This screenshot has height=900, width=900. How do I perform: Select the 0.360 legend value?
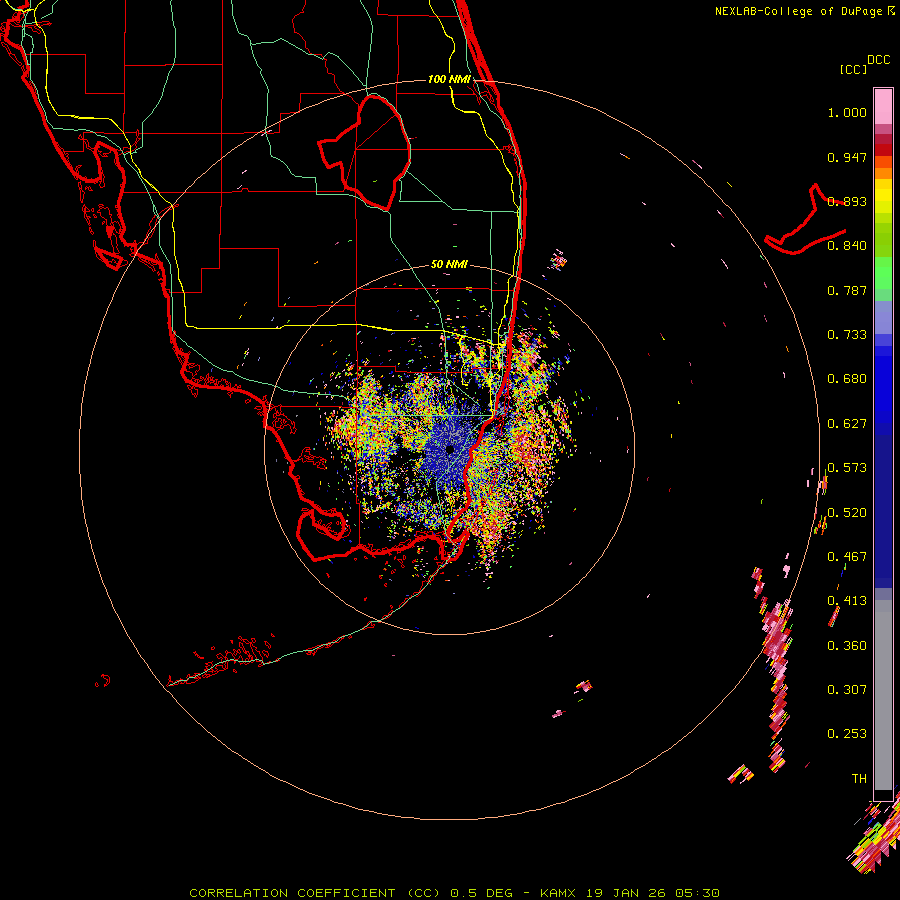tap(847, 646)
